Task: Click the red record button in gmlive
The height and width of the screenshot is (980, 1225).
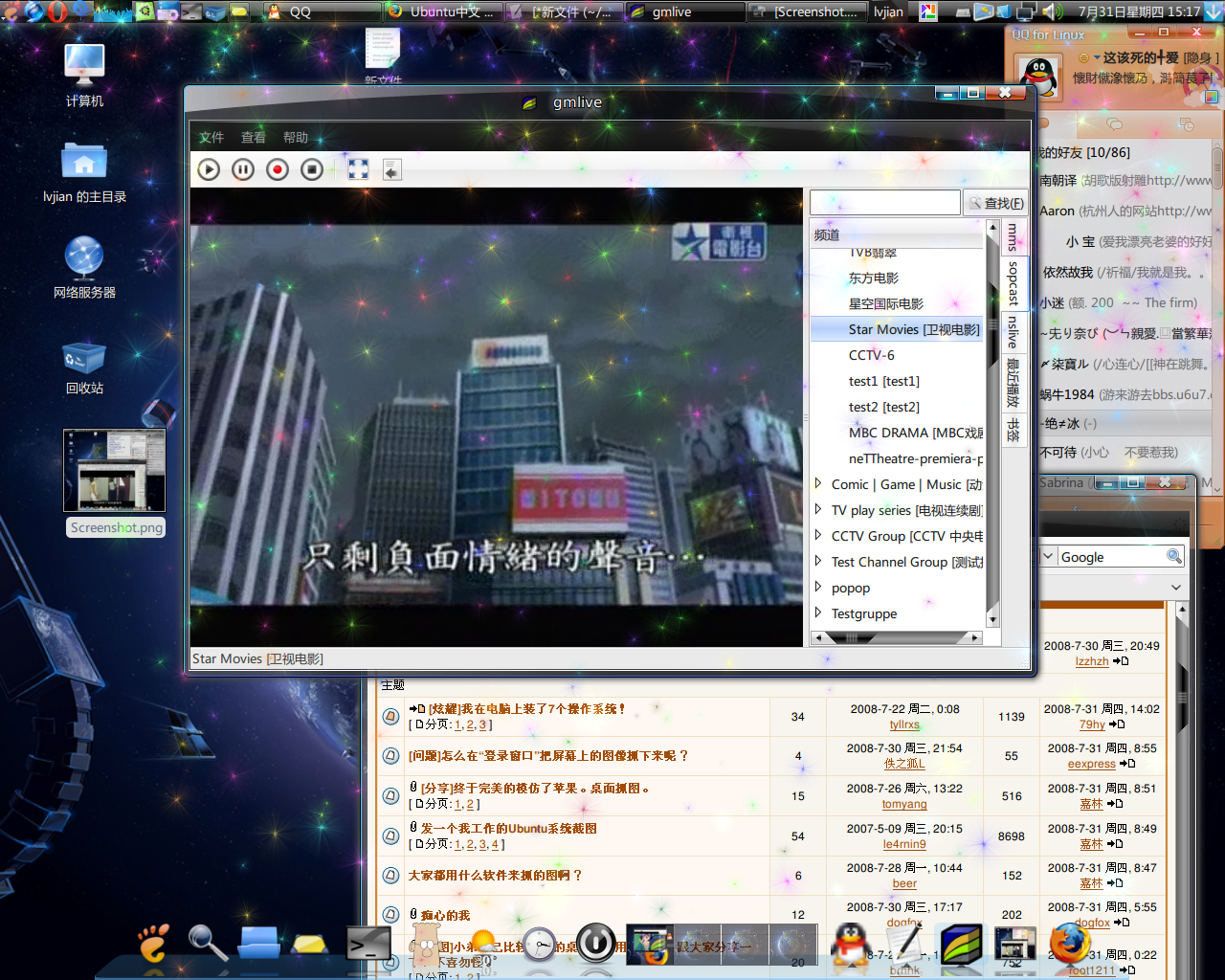Action: tap(278, 169)
